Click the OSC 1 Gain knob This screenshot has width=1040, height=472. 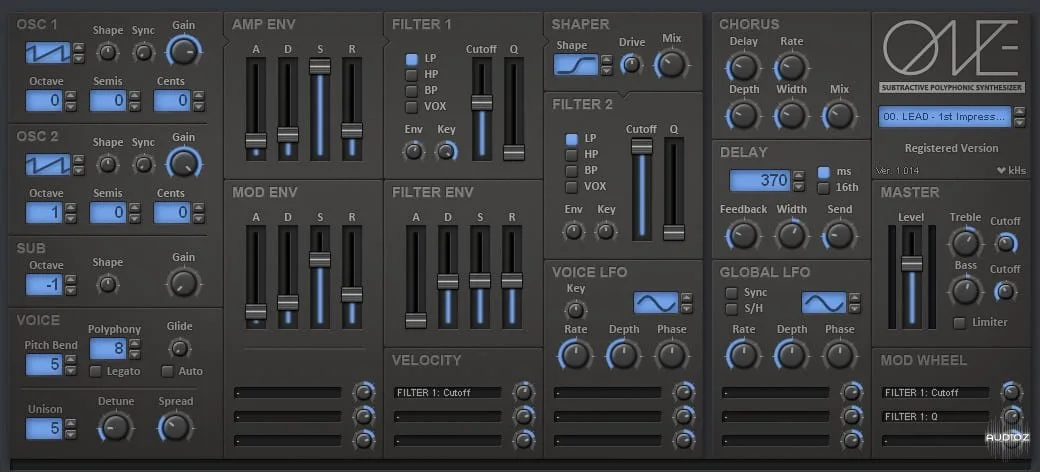(x=184, y=50)
